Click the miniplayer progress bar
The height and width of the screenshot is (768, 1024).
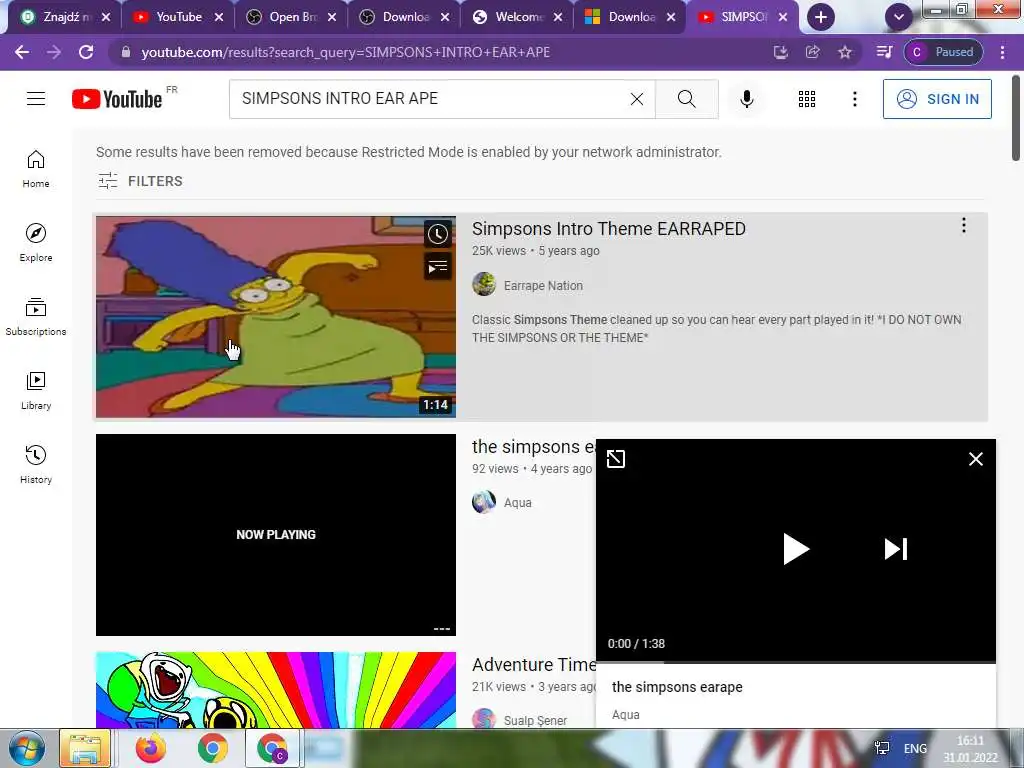point(796,662)
